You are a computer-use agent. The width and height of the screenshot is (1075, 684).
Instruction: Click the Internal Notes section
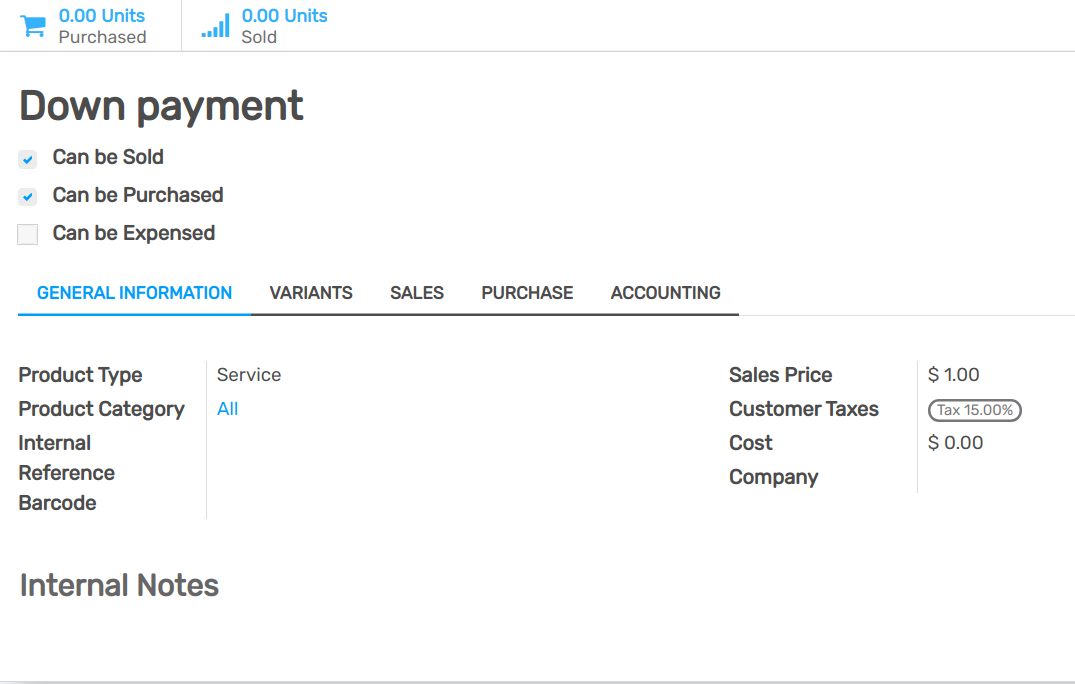pos(118,585)
